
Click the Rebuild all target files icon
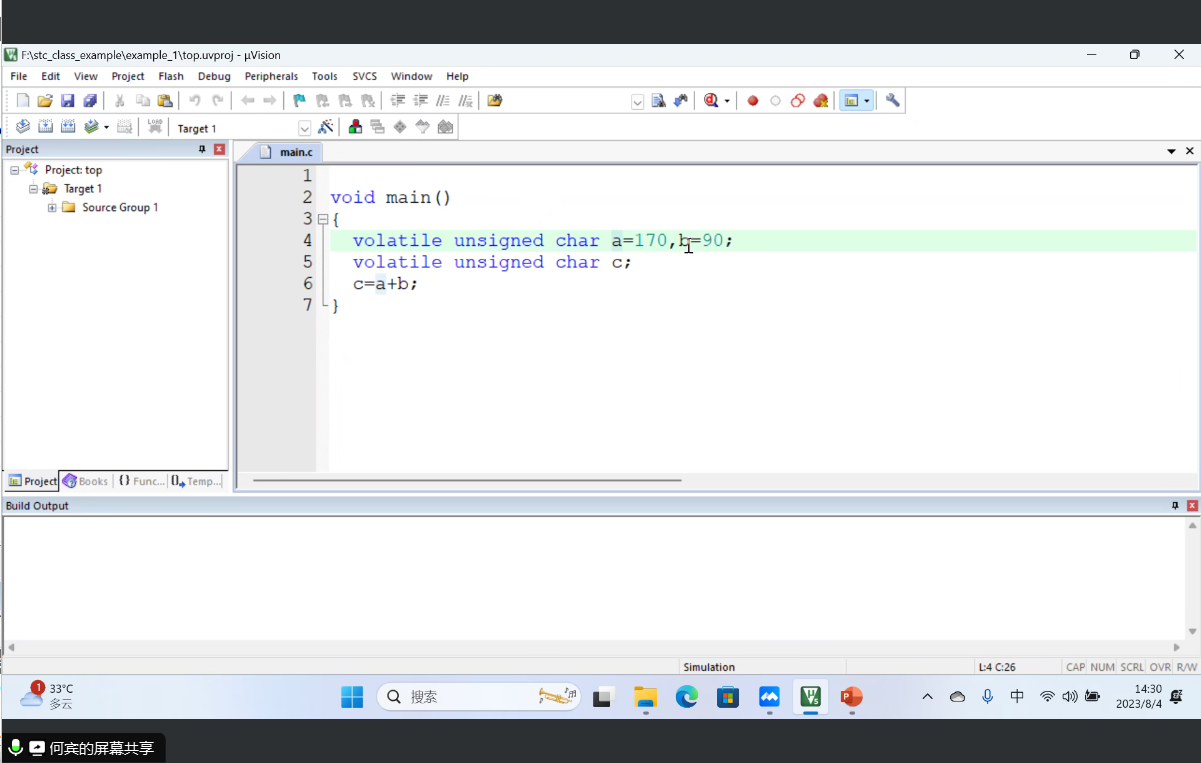click(68, 127)
